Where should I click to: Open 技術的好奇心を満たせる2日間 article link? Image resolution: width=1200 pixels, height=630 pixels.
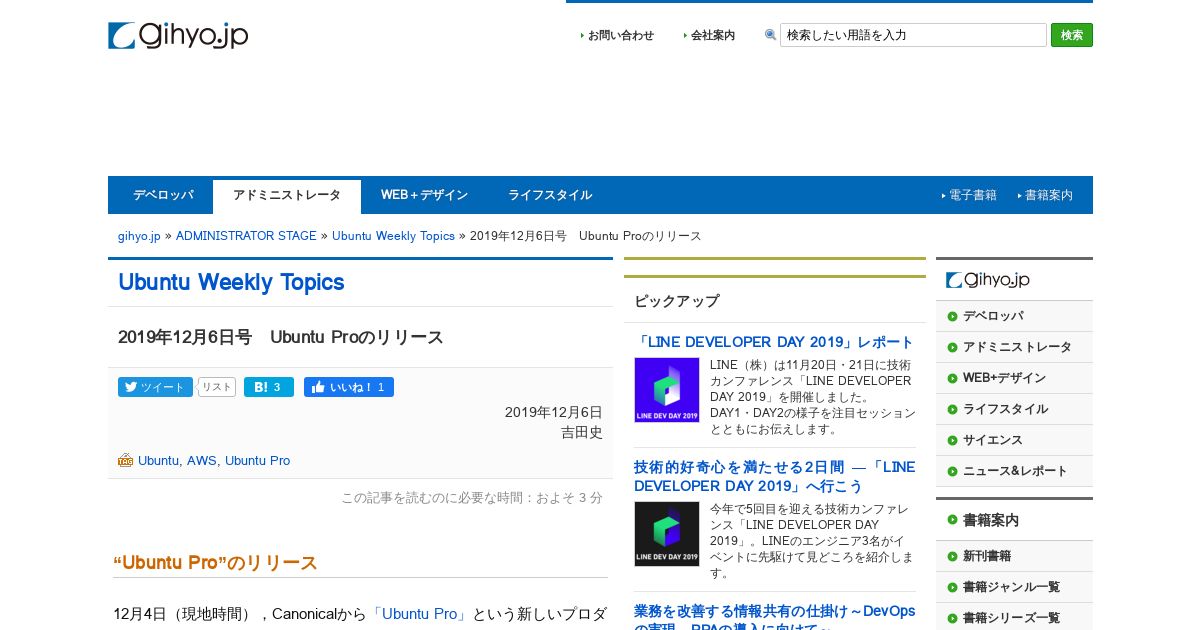tap(774, 476)
